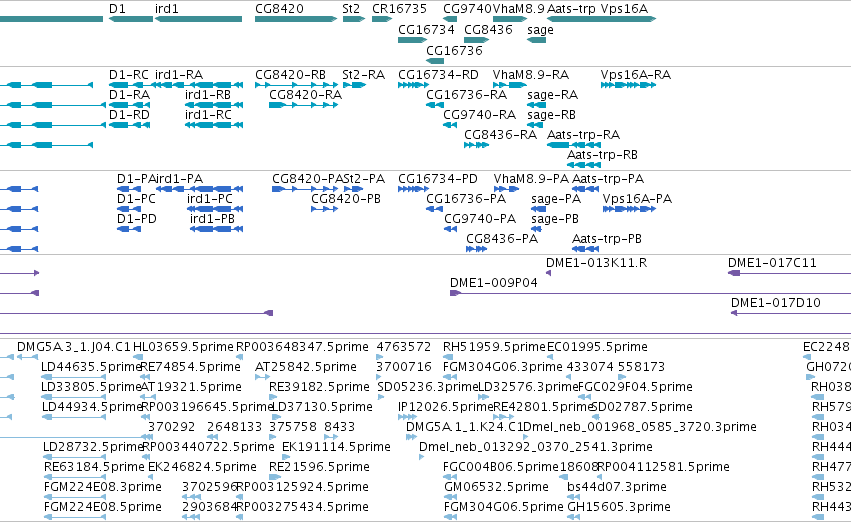Click label AT25842.5prime
Viewport: 851px width, 522px height.
pyautogui.click(x=306, y=367)
